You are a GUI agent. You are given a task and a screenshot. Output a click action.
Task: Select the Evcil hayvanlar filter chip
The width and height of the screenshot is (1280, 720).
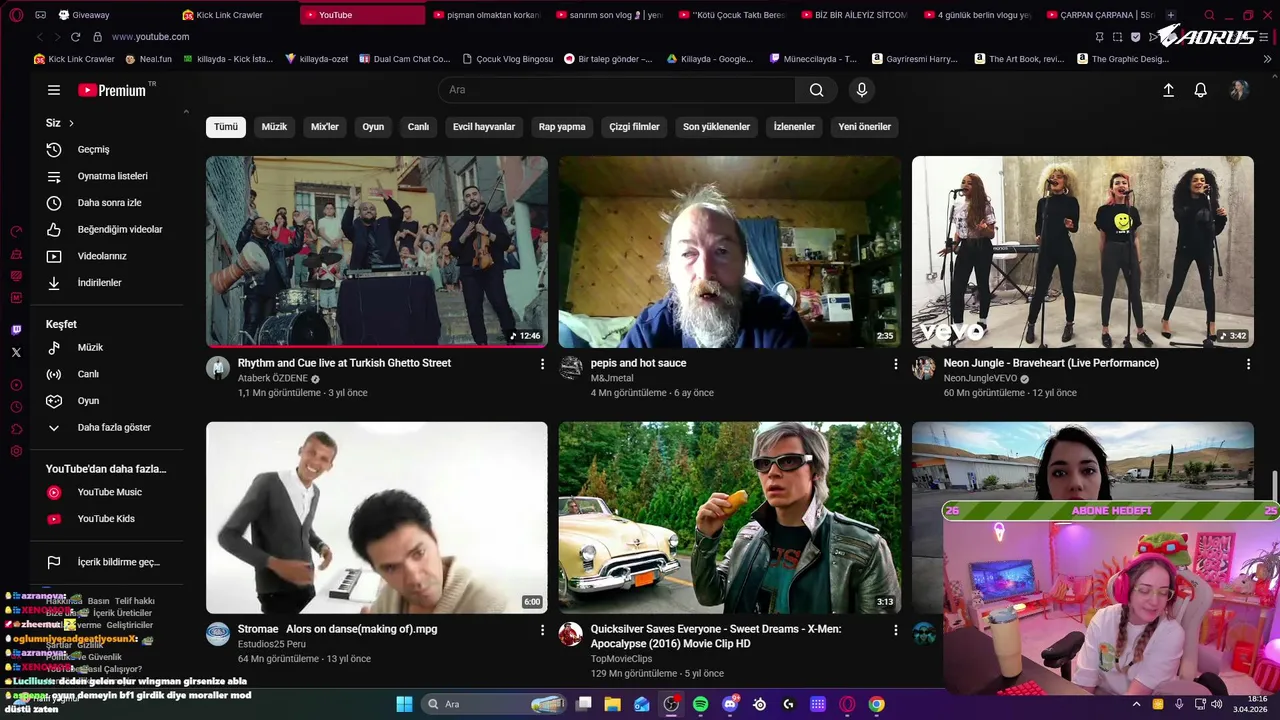point(484,127)
